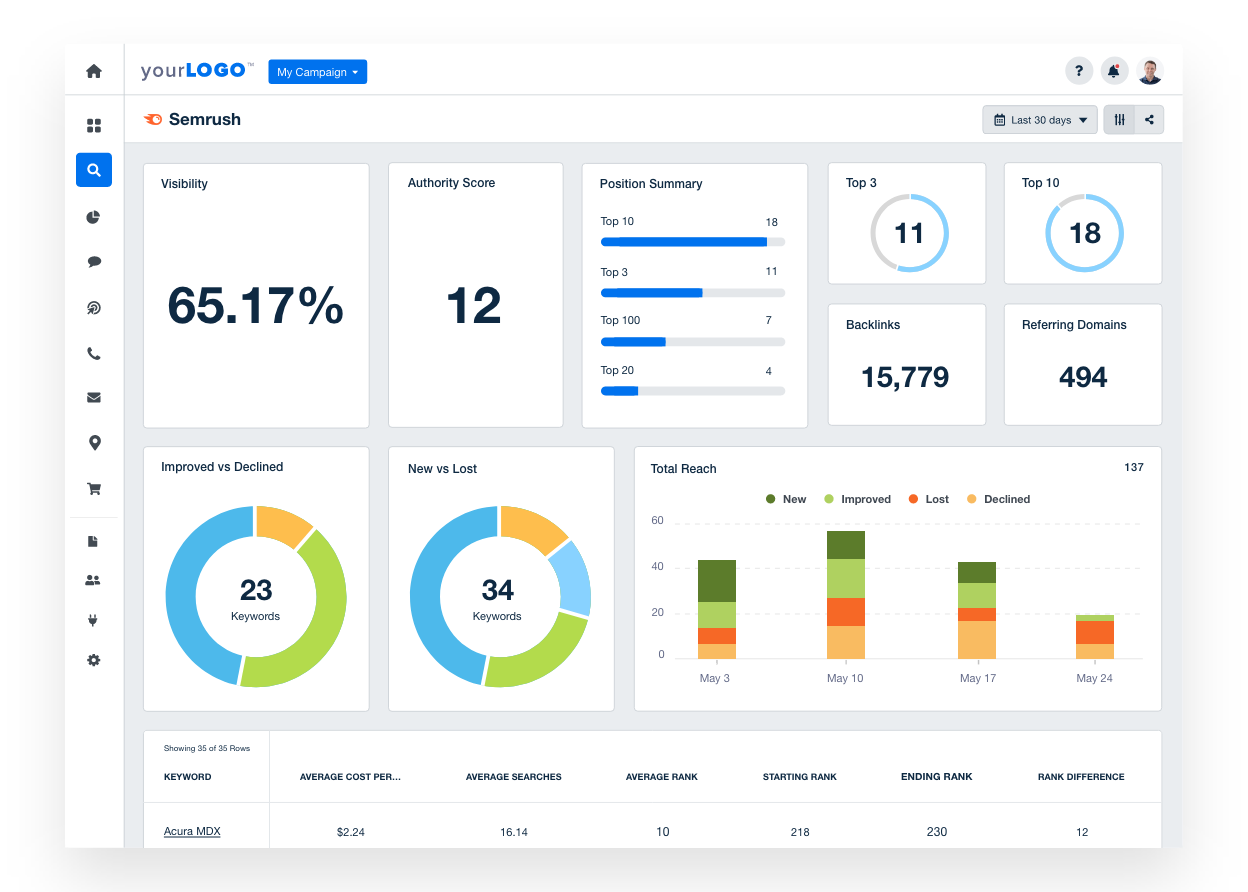Select the magnifier SEO tab in sidebar
Image resolution: width=1248 pixels, height=892 pixels.
[94, 170]
